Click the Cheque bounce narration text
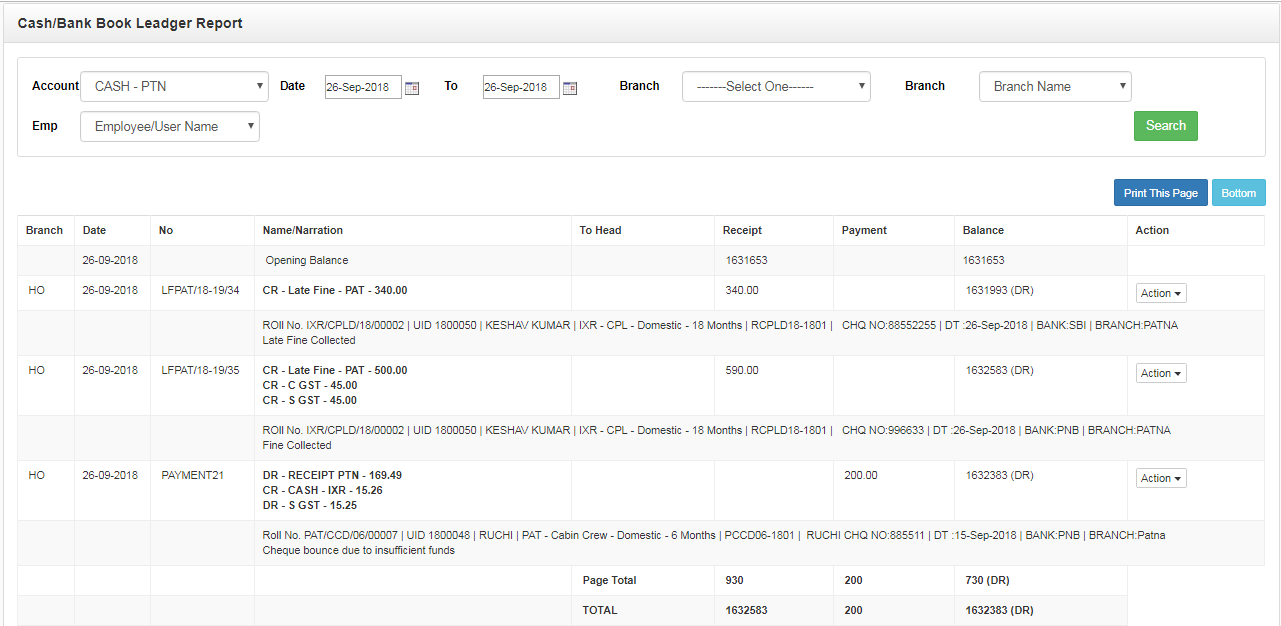The width and height of the screenshot is (1281, 626). click(359, 550)
